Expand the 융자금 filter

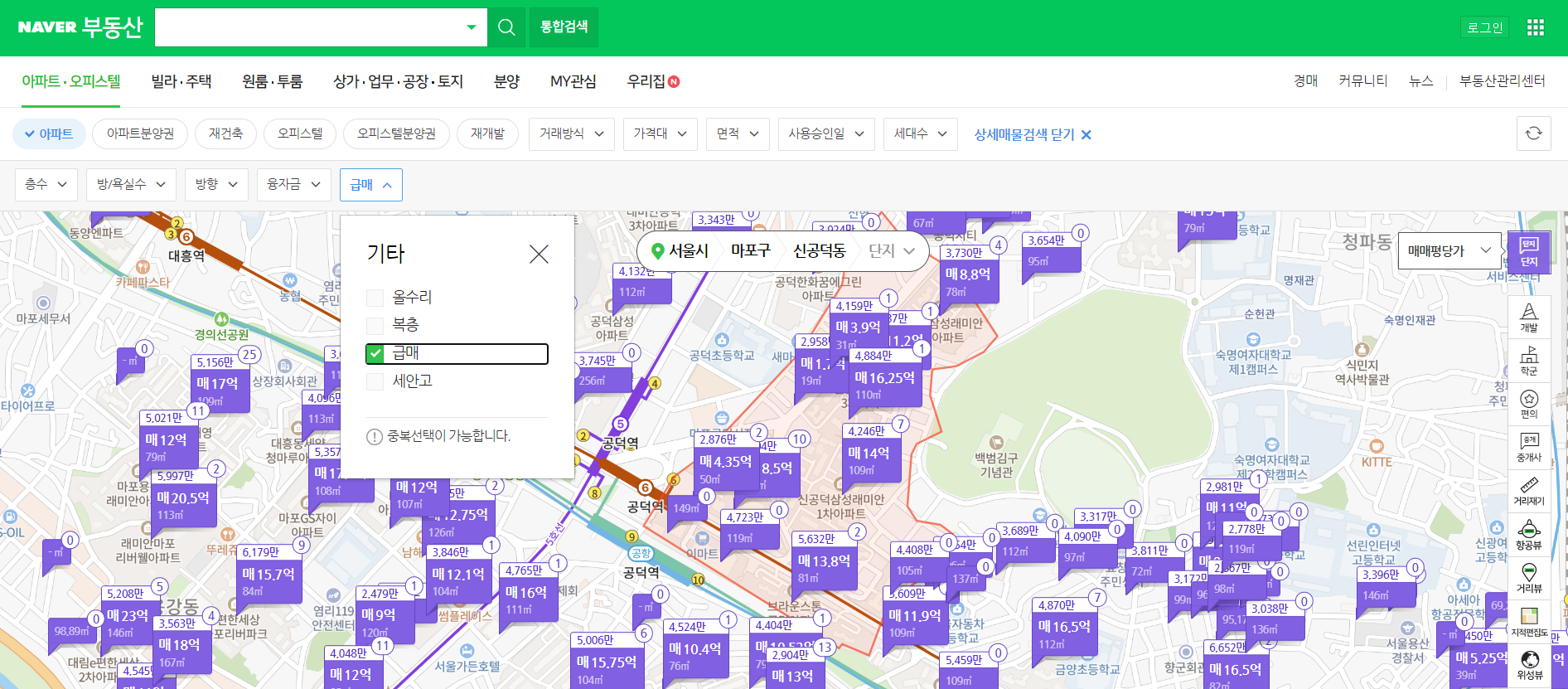pos(293,184)
